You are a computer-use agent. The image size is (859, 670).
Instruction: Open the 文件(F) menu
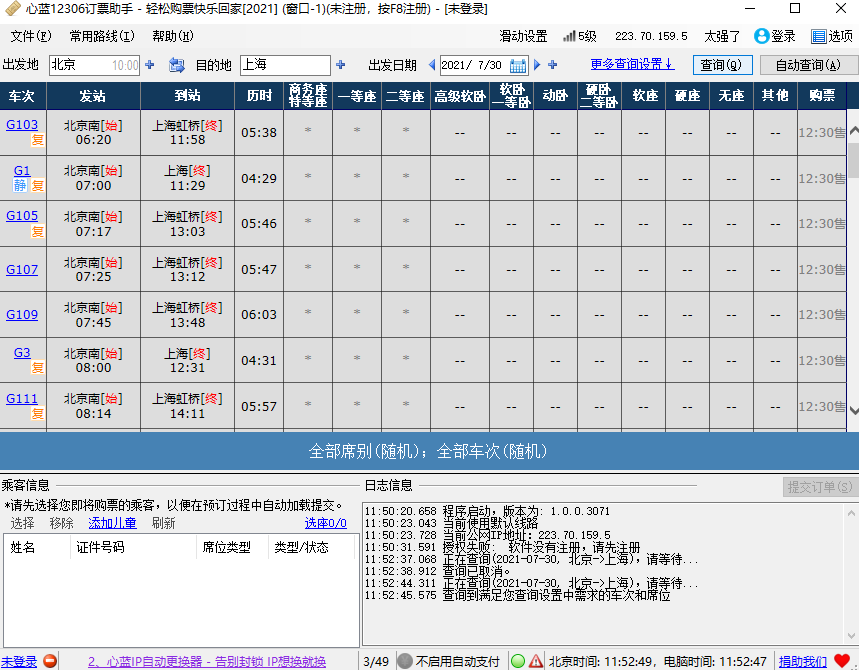coord(31,36)
